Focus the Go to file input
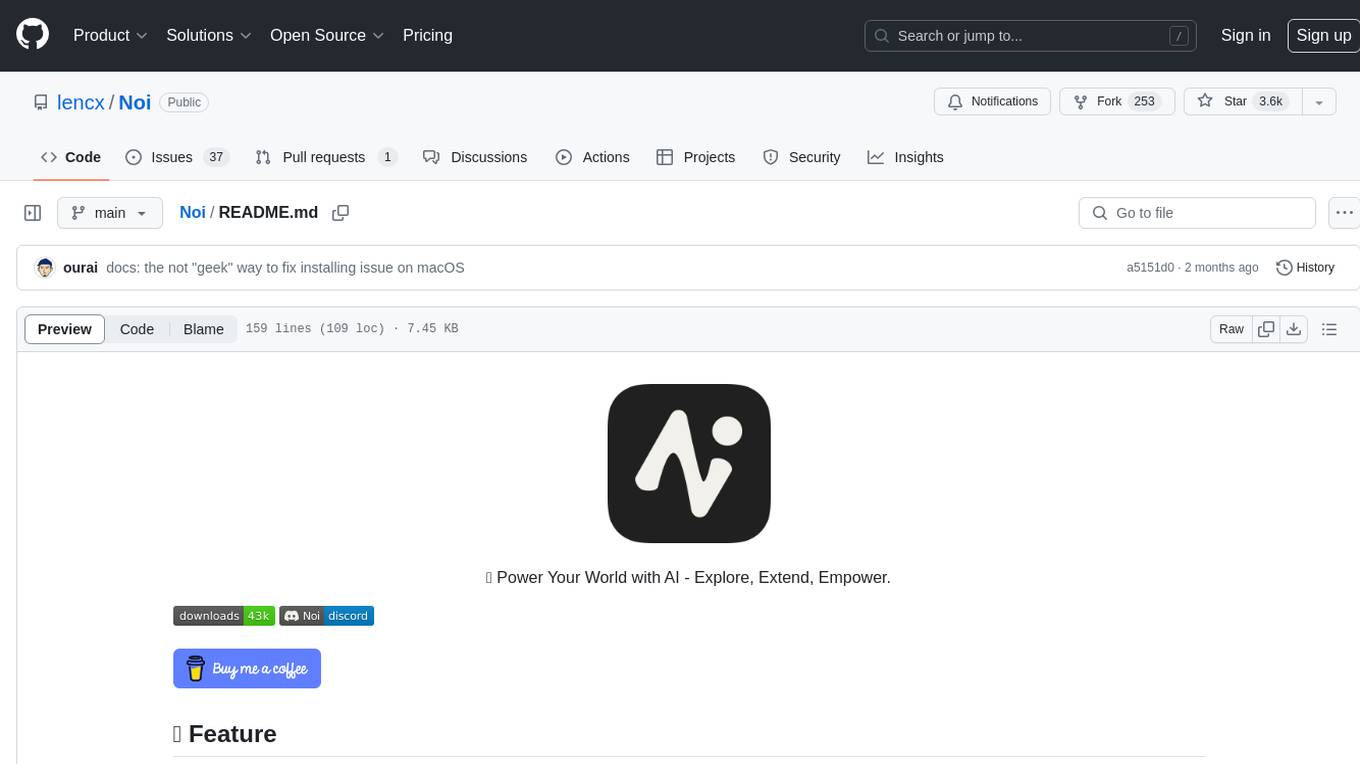Screen dimensions: 1360x764 [x=1197, y=213]
